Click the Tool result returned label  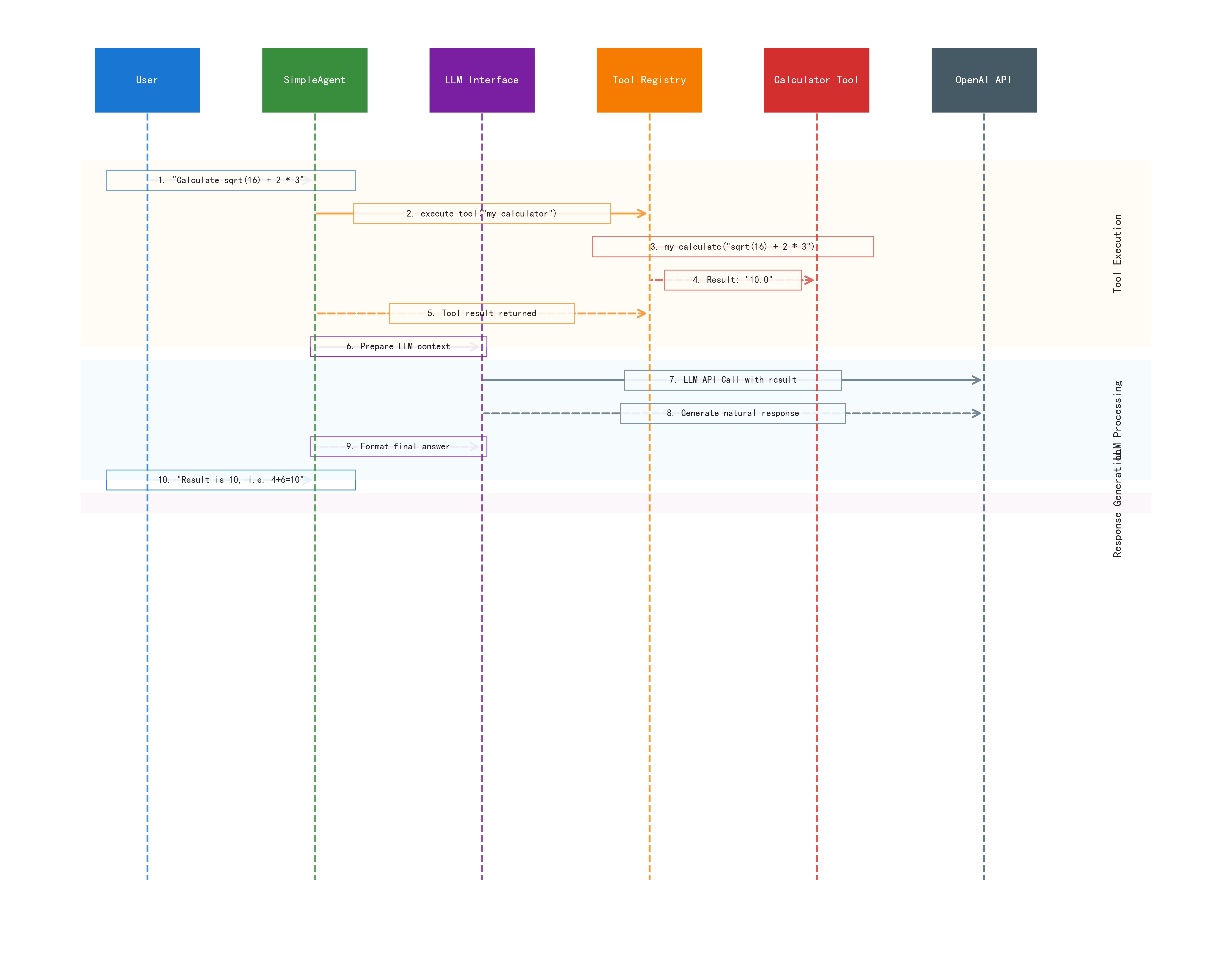point(481,313)
